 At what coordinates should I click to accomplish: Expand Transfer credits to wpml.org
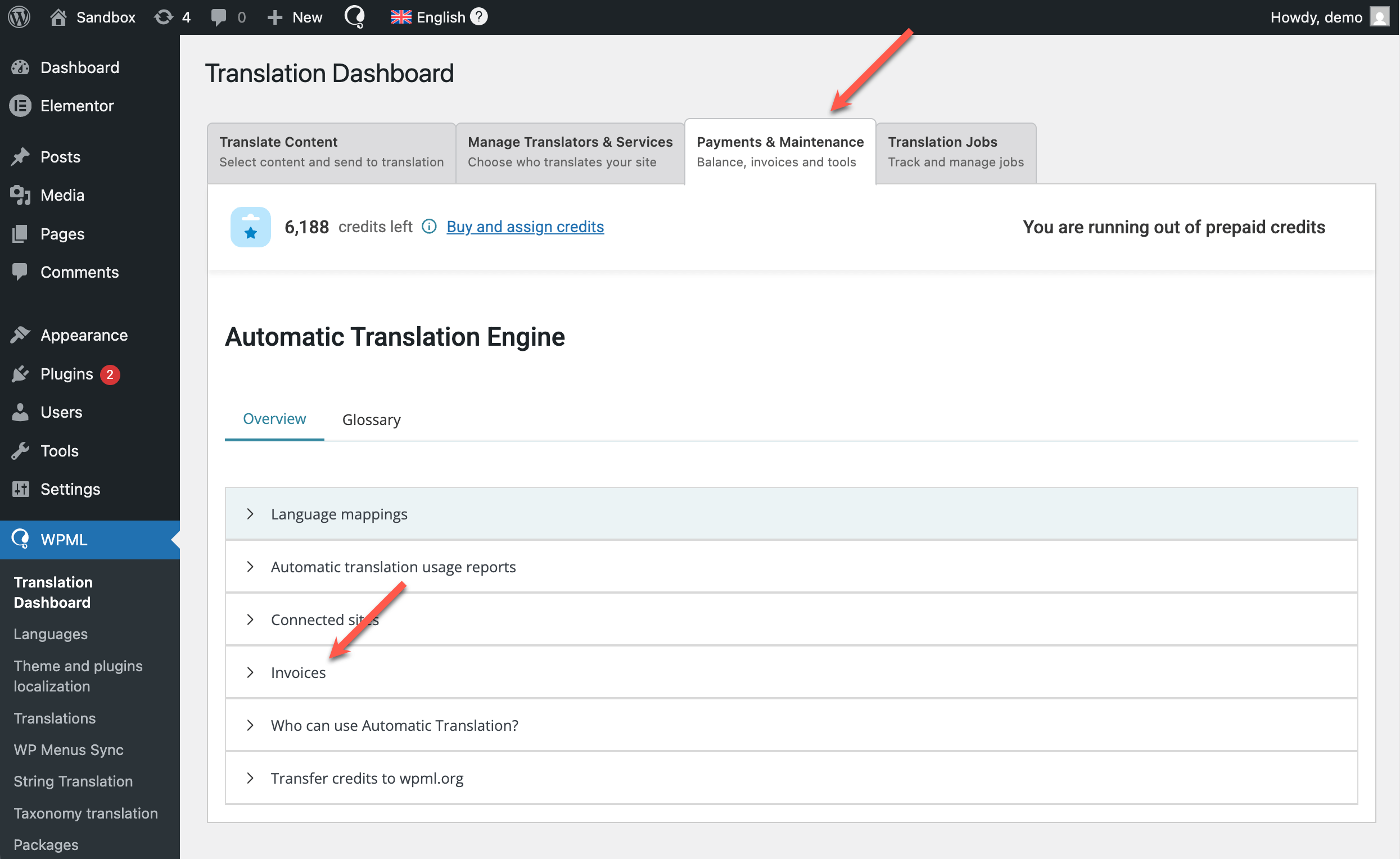[x=367, y=778]
